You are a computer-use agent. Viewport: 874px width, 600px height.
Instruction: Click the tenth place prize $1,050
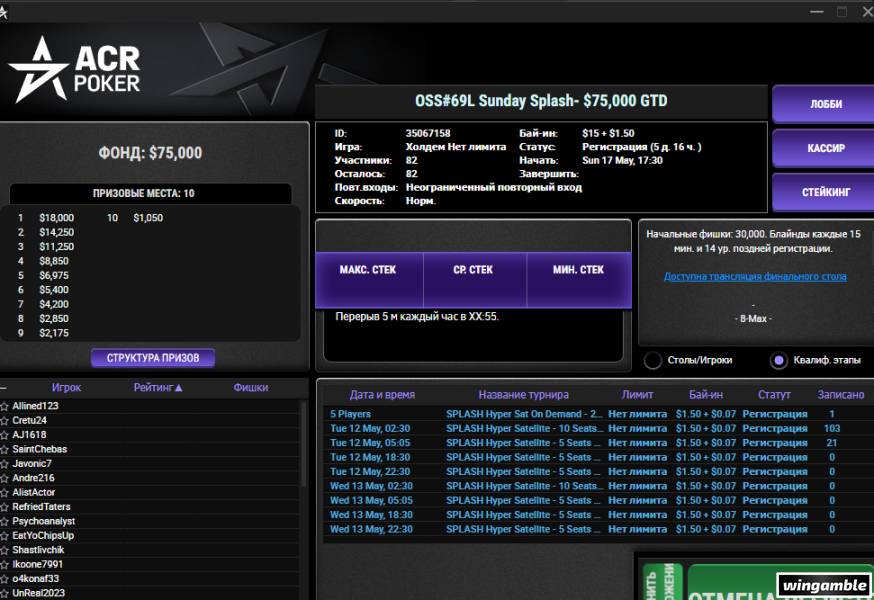[x=148, y=218]
